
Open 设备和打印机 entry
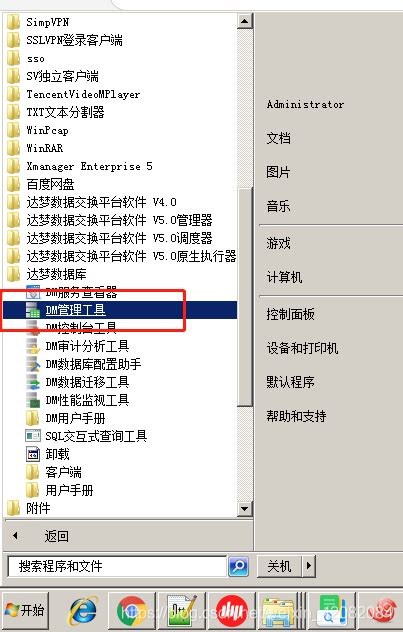click(x=302, y=348)
